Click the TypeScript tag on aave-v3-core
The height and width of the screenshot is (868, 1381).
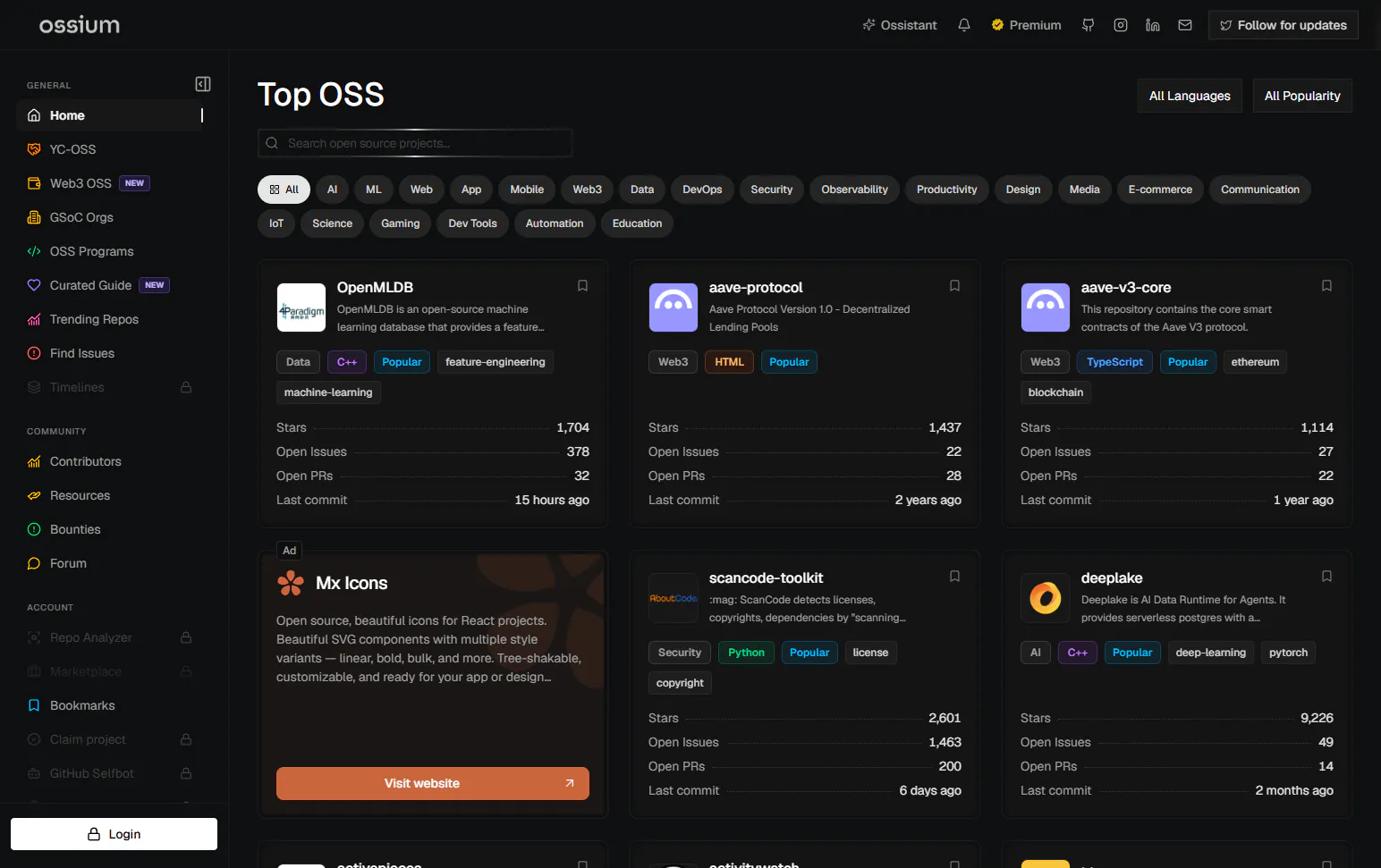[x=1114, y=362]
